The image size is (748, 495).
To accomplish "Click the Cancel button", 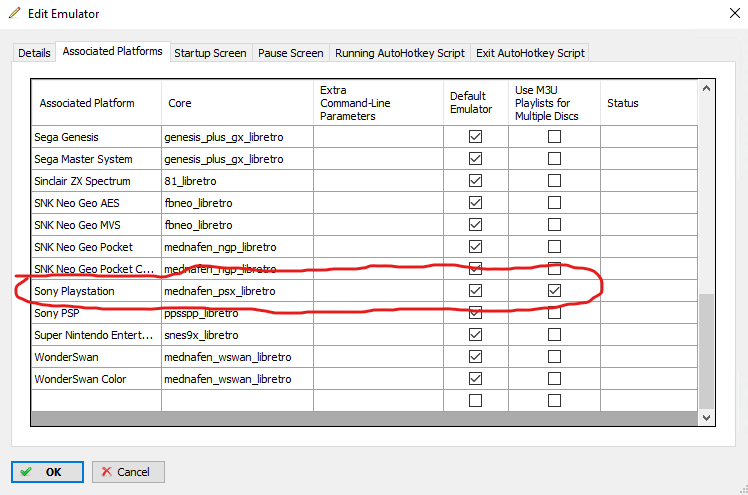I will (x=128, y=472).
